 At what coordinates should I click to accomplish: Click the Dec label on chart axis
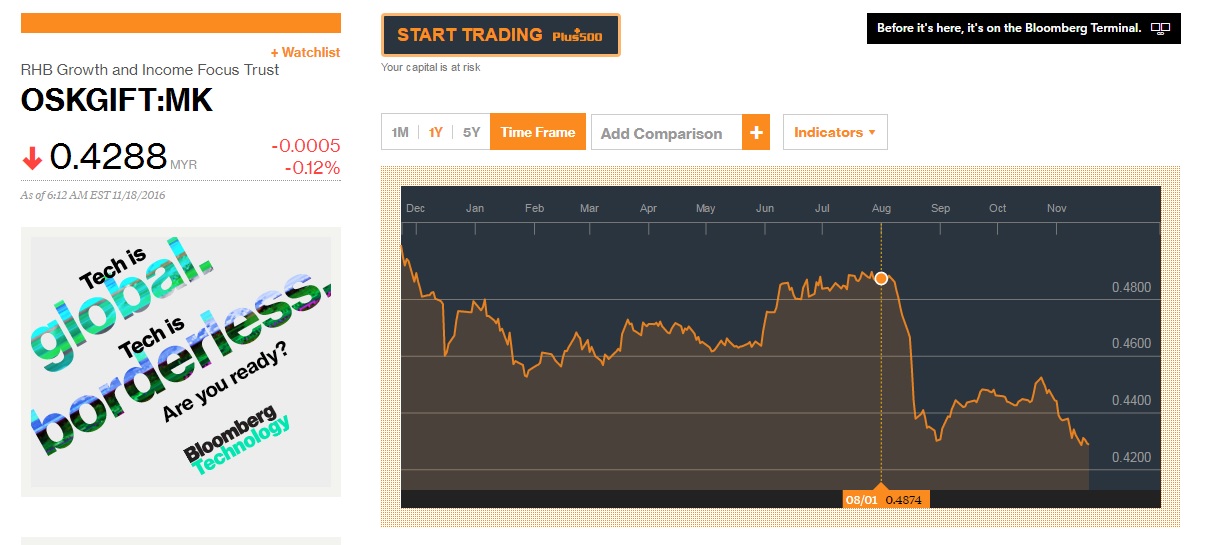pyautogui.click(x=415, y=208)
